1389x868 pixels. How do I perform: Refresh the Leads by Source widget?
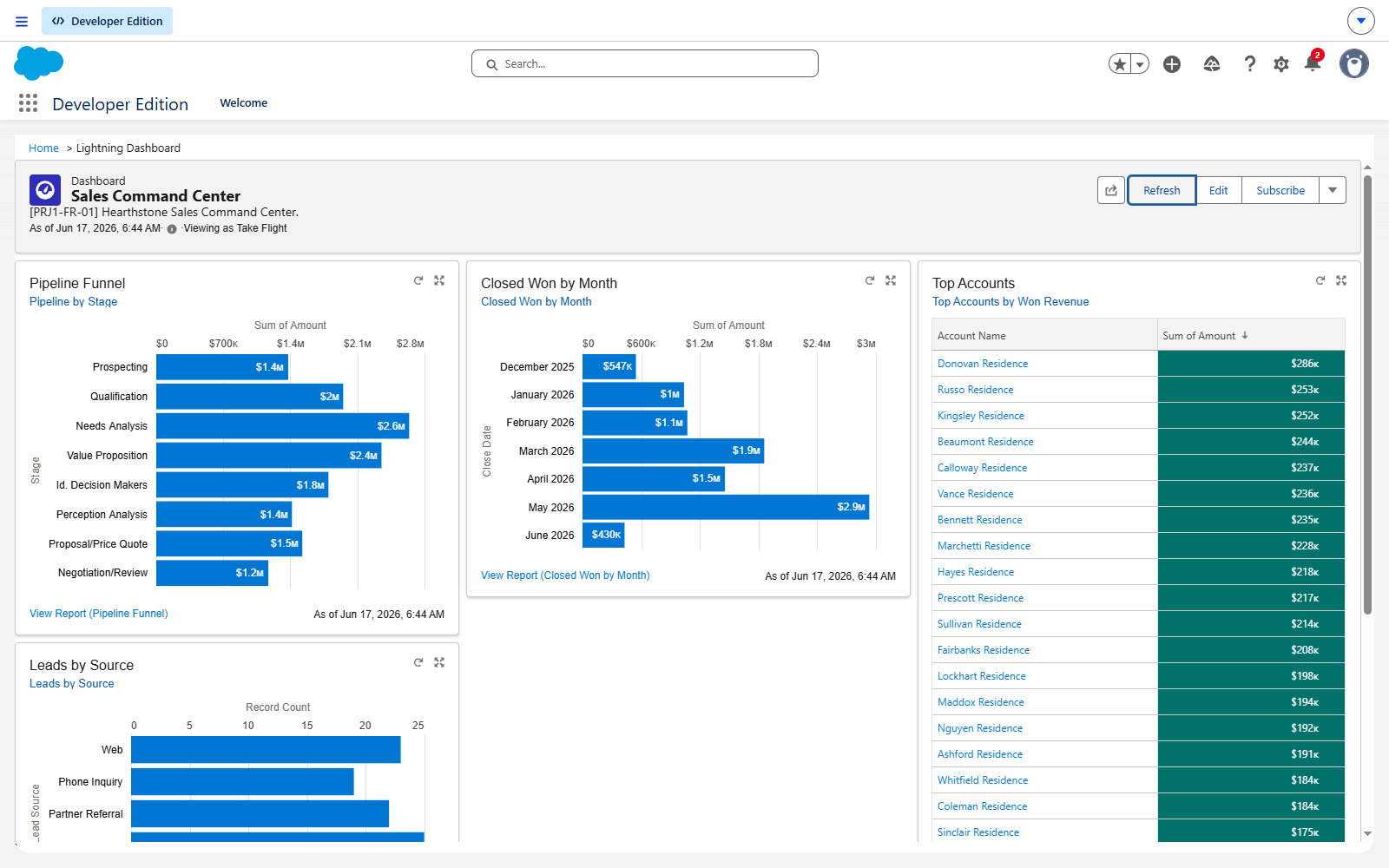[418, 662]
